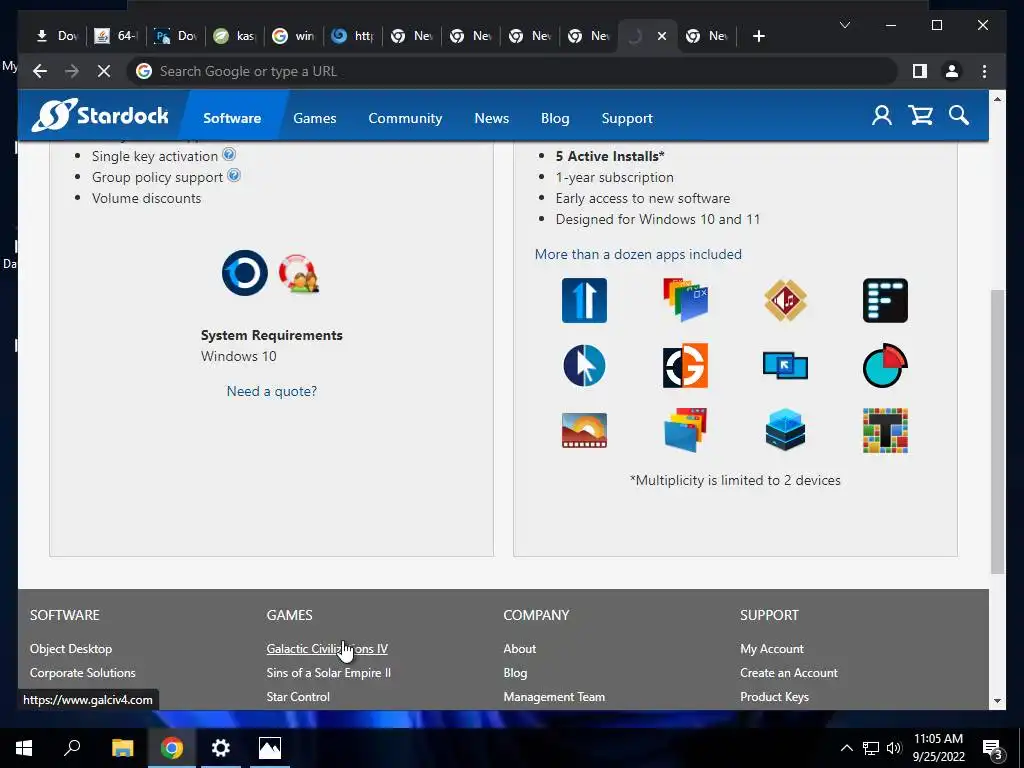Image resolution: width=1024 pixels, height=768 pixels.
Task: Click the Stardock logo
Action: (x=100, y=116)
